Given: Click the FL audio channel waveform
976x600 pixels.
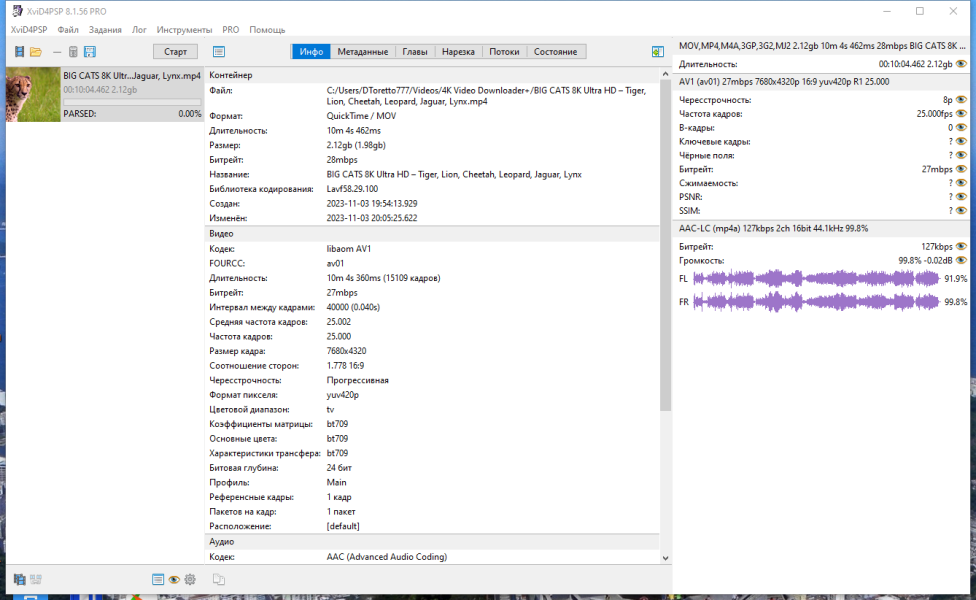Looking at the screenshot, I should pos(816,278).
